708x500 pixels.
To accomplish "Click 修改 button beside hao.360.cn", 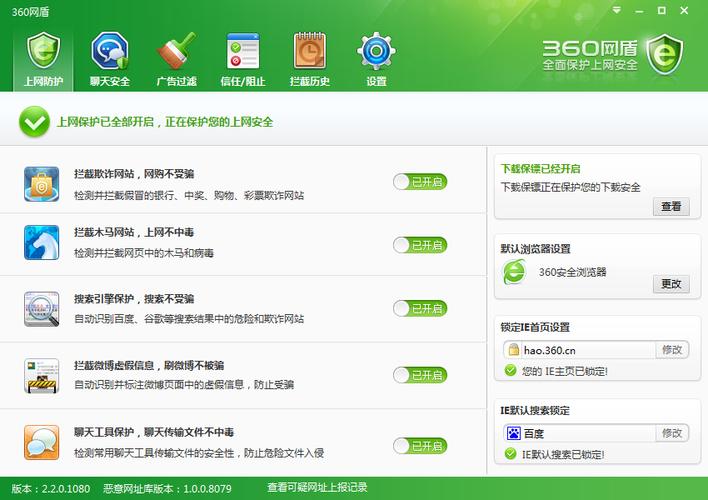I will pos(672,350).
